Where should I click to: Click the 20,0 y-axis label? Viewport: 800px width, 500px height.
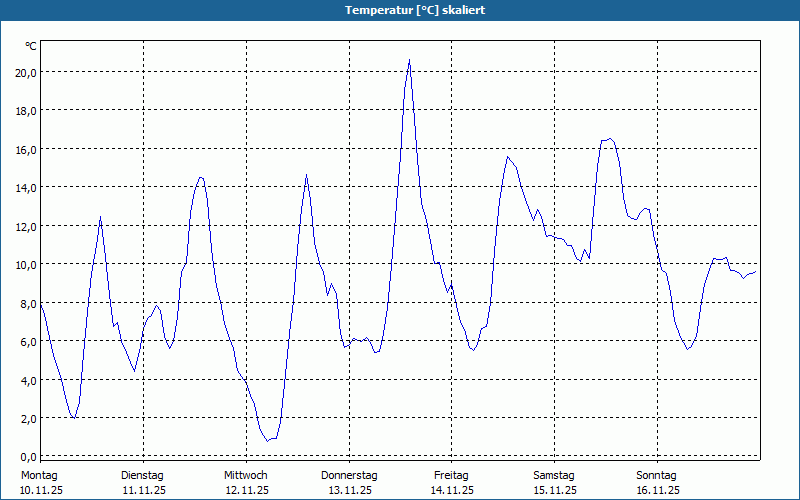point(26,72)
